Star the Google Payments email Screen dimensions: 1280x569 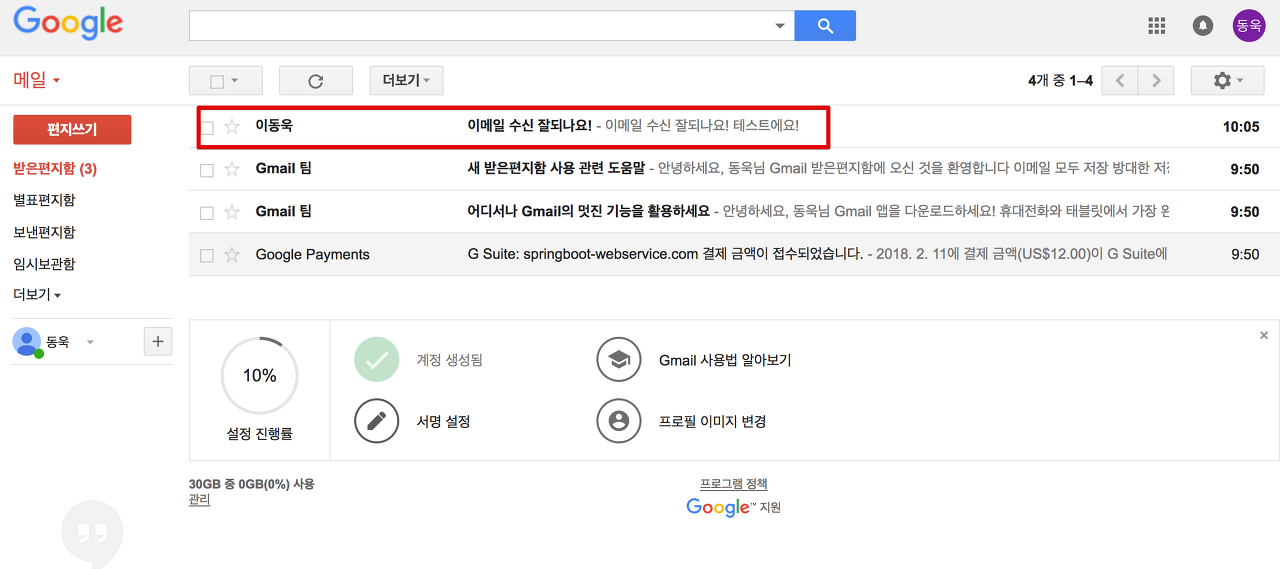(x=232, y=255)
